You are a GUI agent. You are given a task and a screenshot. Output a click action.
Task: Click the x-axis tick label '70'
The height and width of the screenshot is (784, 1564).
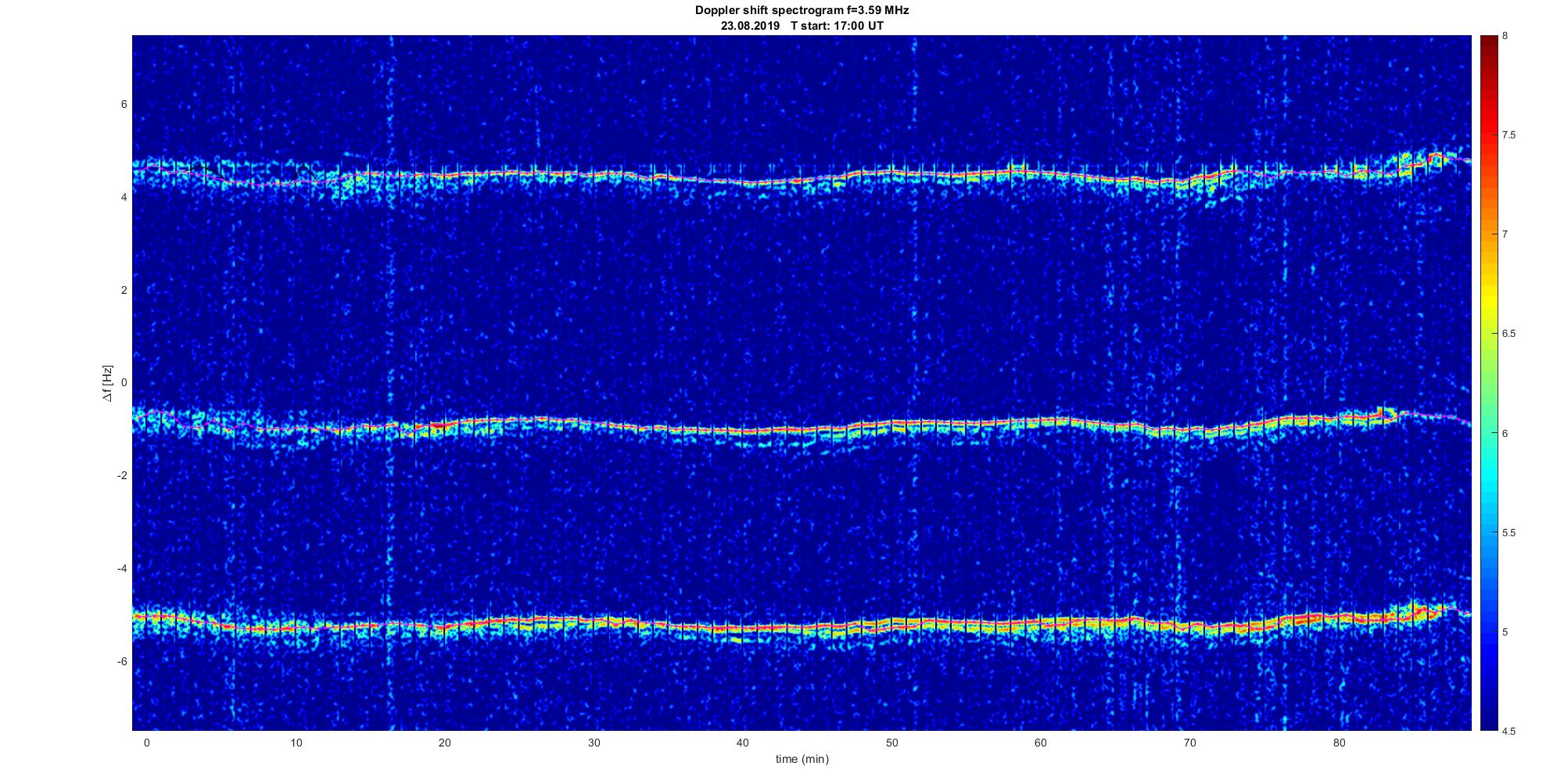coord(1190,743)
